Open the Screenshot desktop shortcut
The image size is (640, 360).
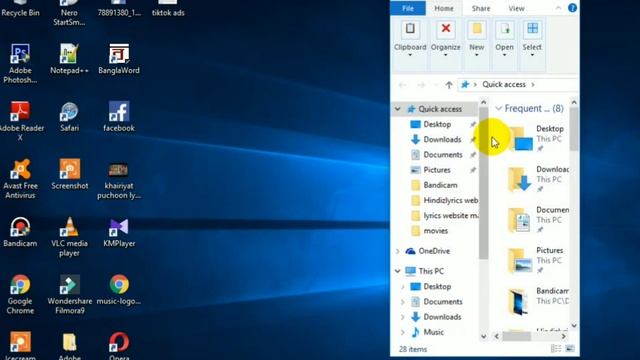69,175
